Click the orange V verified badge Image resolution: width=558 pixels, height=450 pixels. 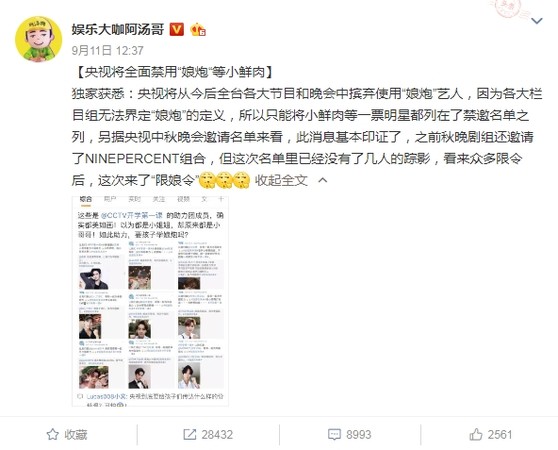tap(177, 30)
